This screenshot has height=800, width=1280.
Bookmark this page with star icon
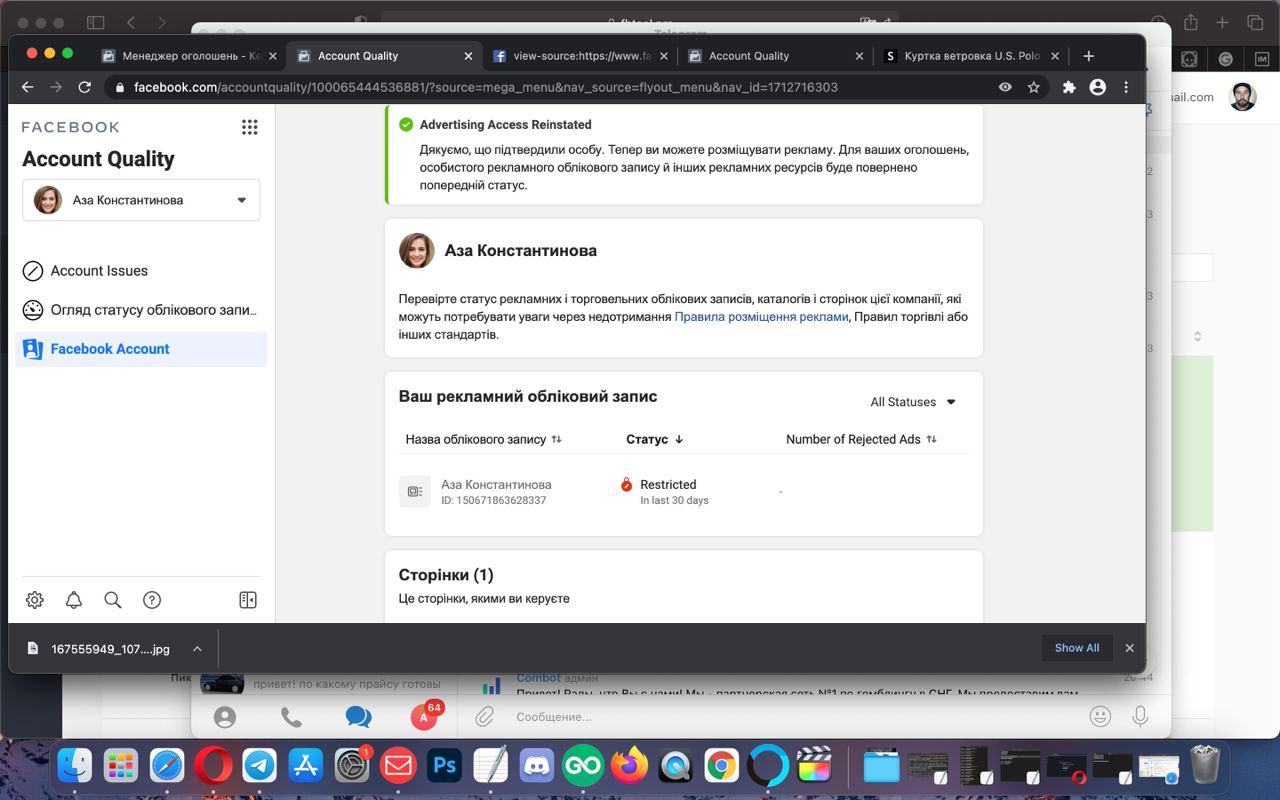tap(1034, 87)
